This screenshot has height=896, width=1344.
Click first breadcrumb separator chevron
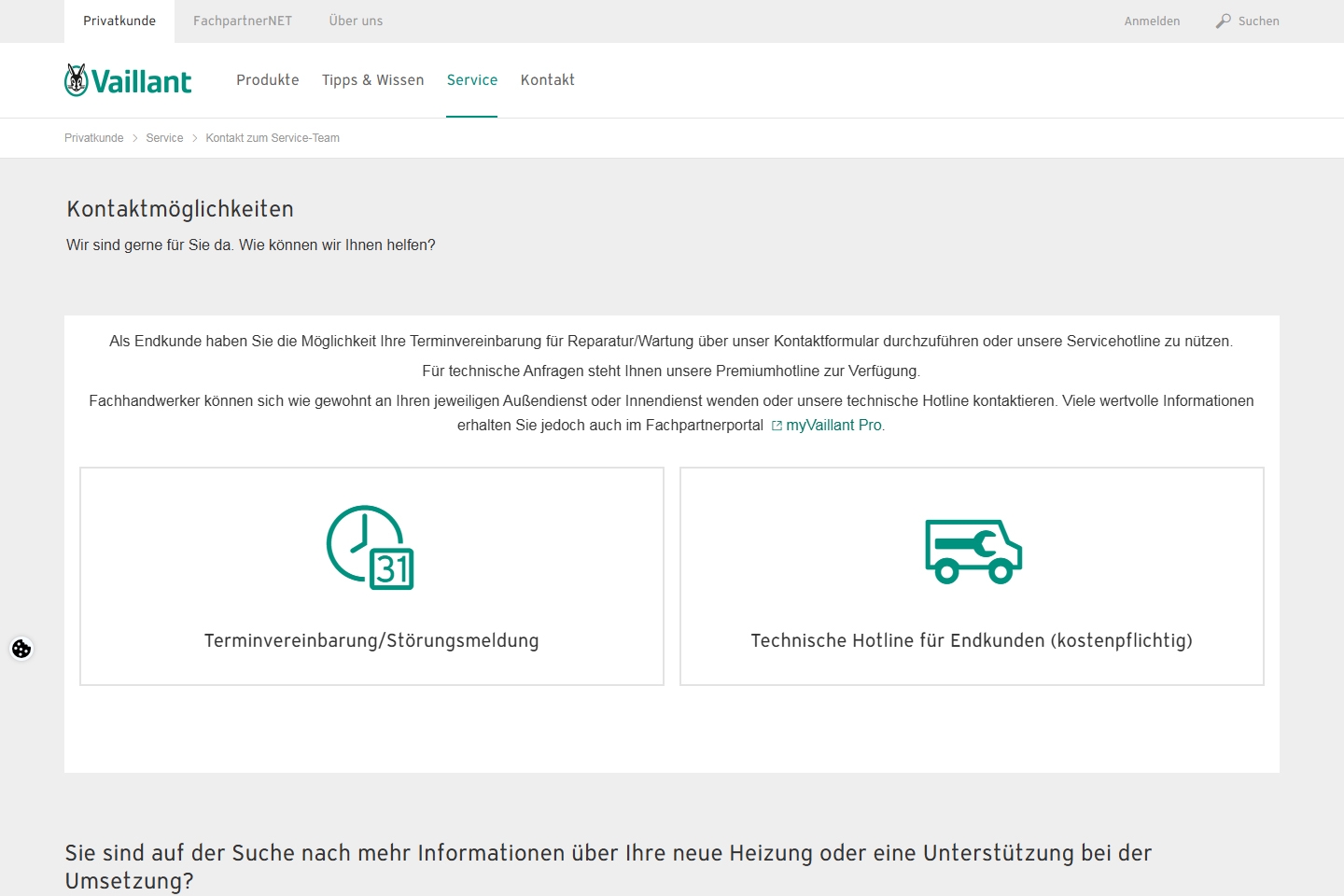pos(134,138)
